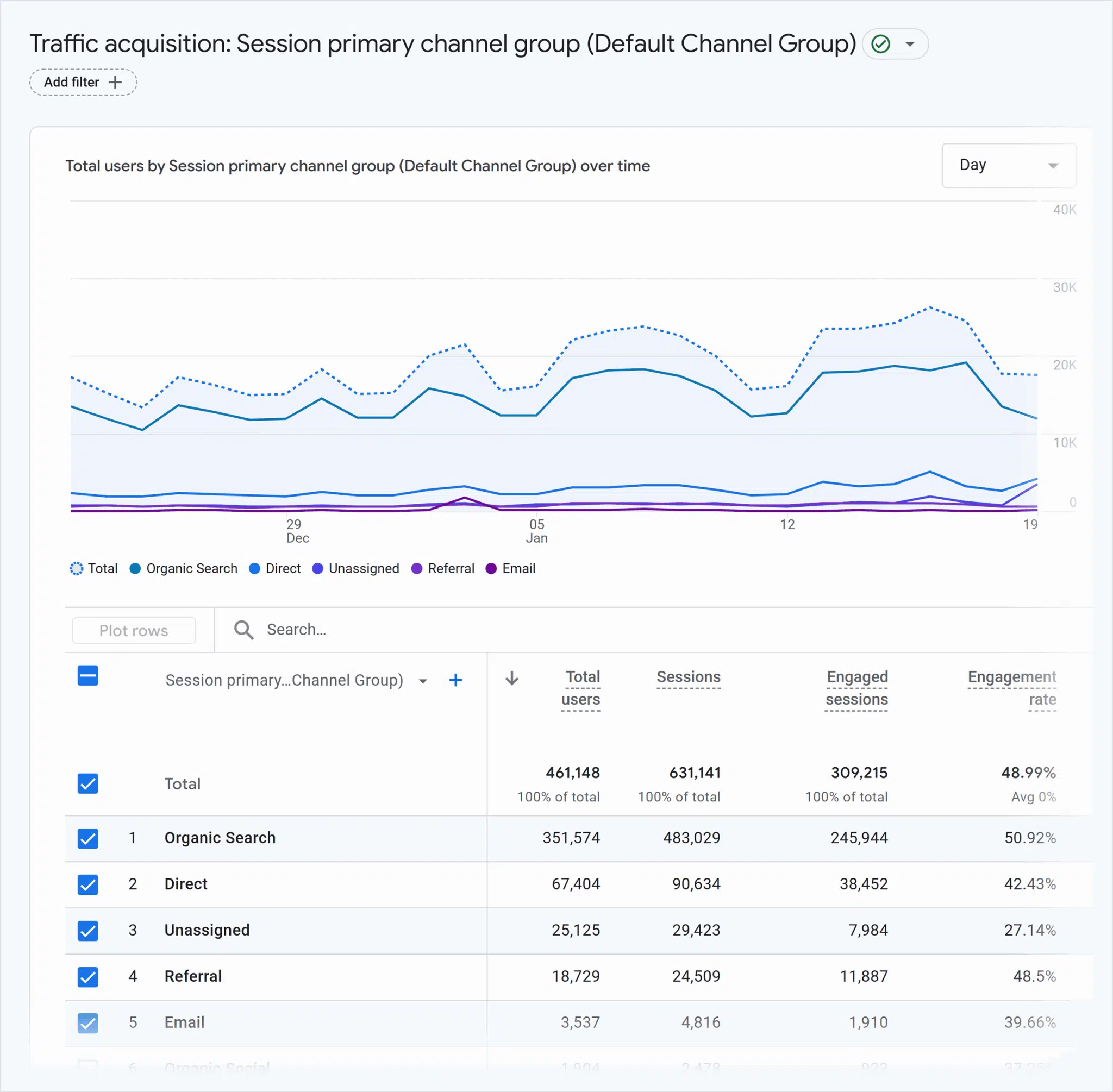Image resolution: width=1113 pixels, height=1092 pixels.
Task: Click the plus icon in Add filter
Action: click(x=115, y=82)
